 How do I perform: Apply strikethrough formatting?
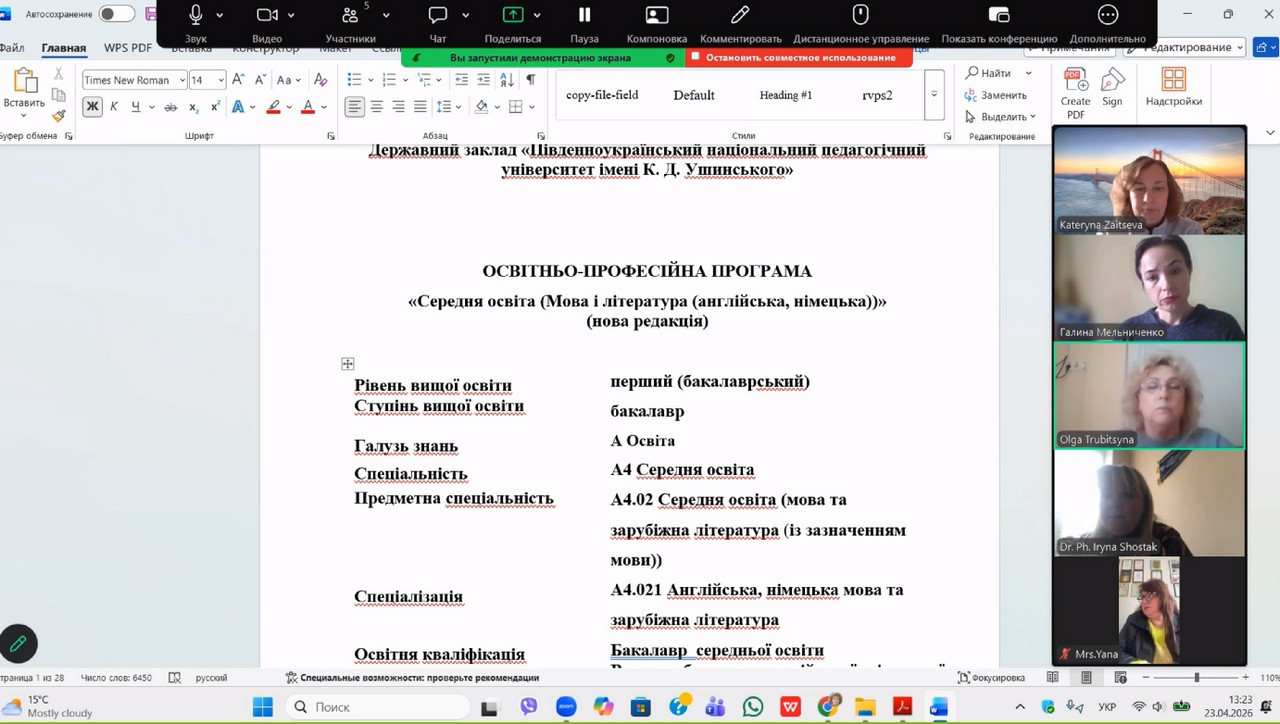coord(171,107)
